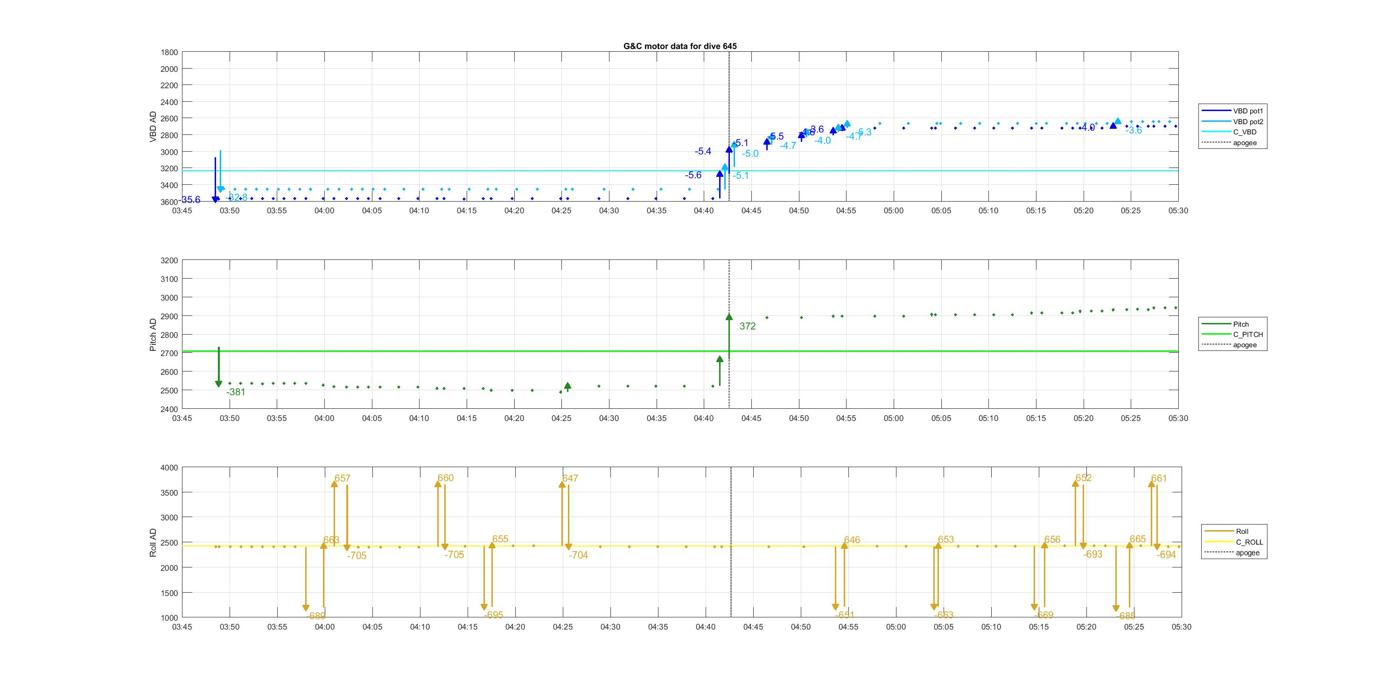Click the '657' roll move label
The width and height of the screenshot is (1400, 693).
(342, 478)
